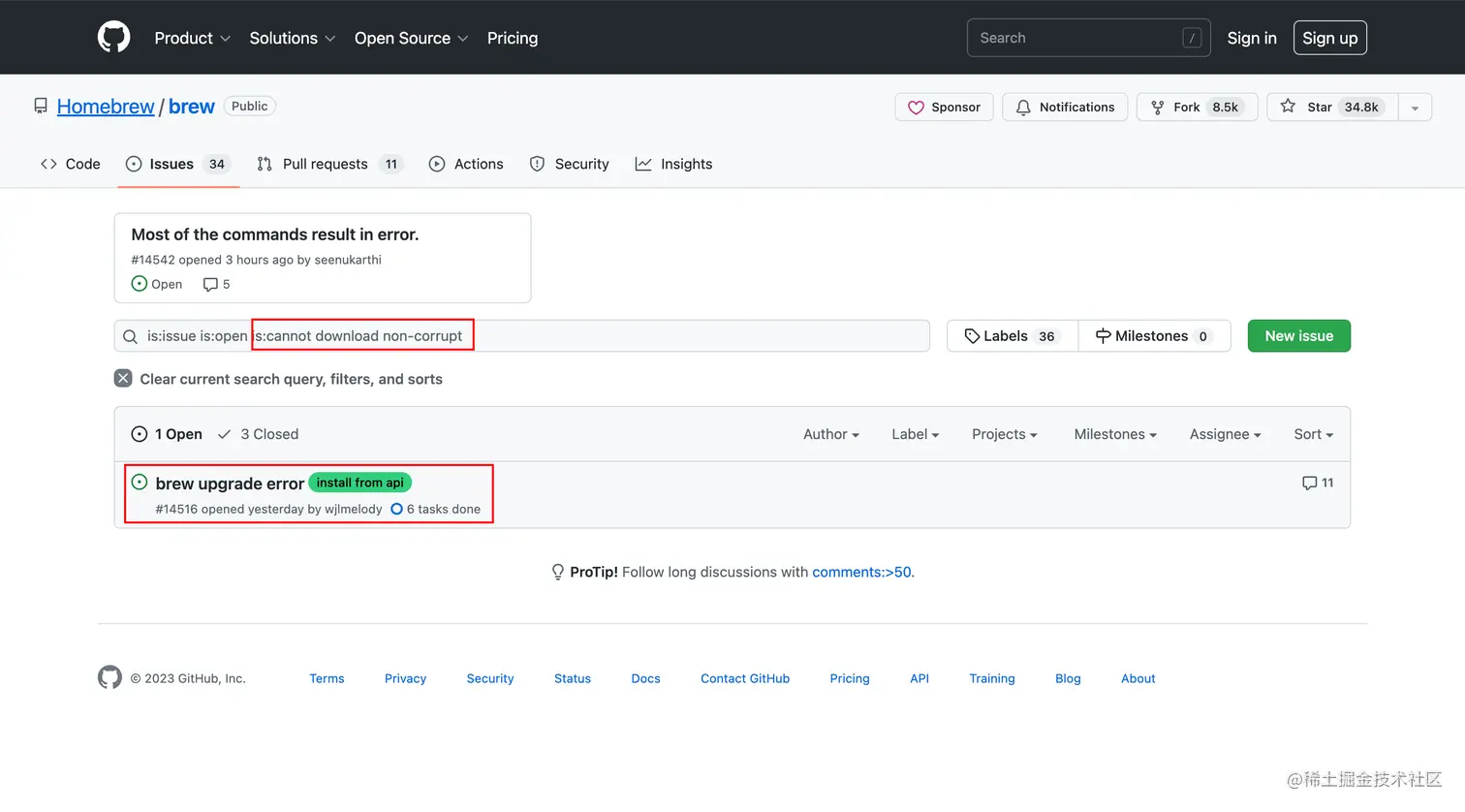Image resolution: width=1465 pixels, height=812 pixels.
Task: Open the 'brew upgrade error' issue
Action: pos(230,484)
